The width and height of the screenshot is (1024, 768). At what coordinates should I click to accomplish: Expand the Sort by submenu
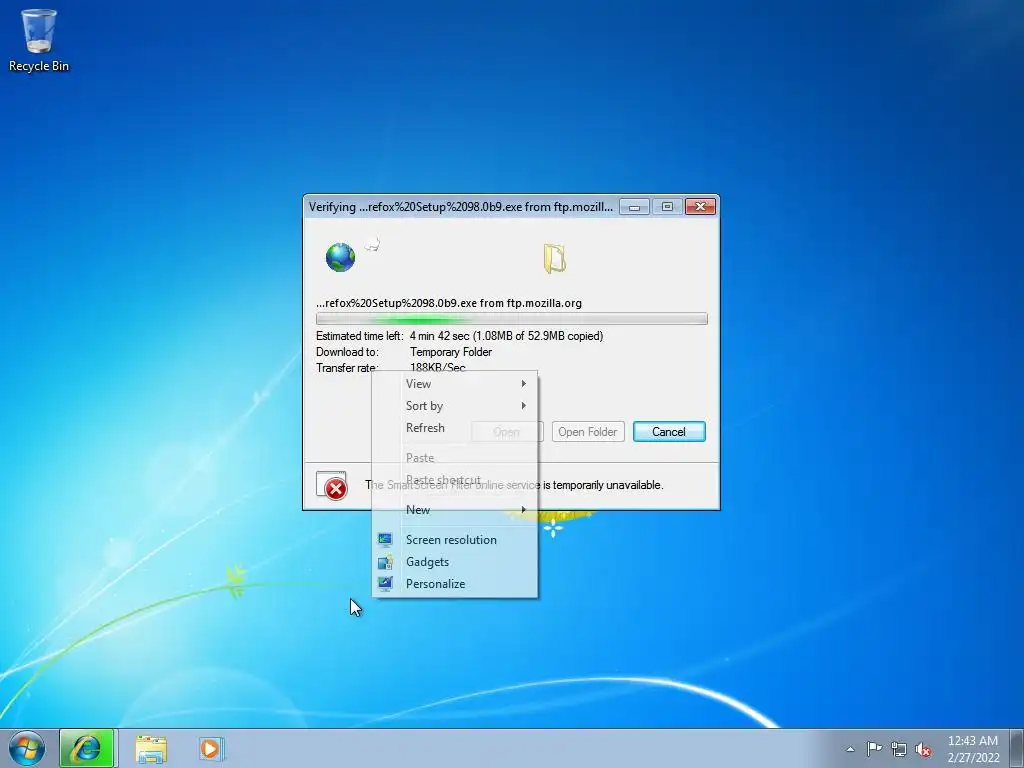[455, 406]
